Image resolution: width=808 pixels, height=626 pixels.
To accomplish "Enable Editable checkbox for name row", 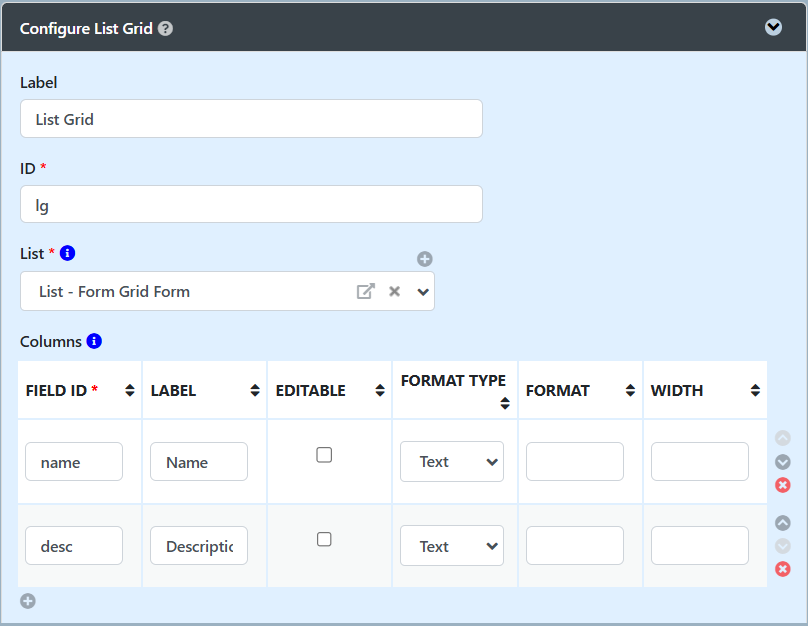I will point(324,455).
